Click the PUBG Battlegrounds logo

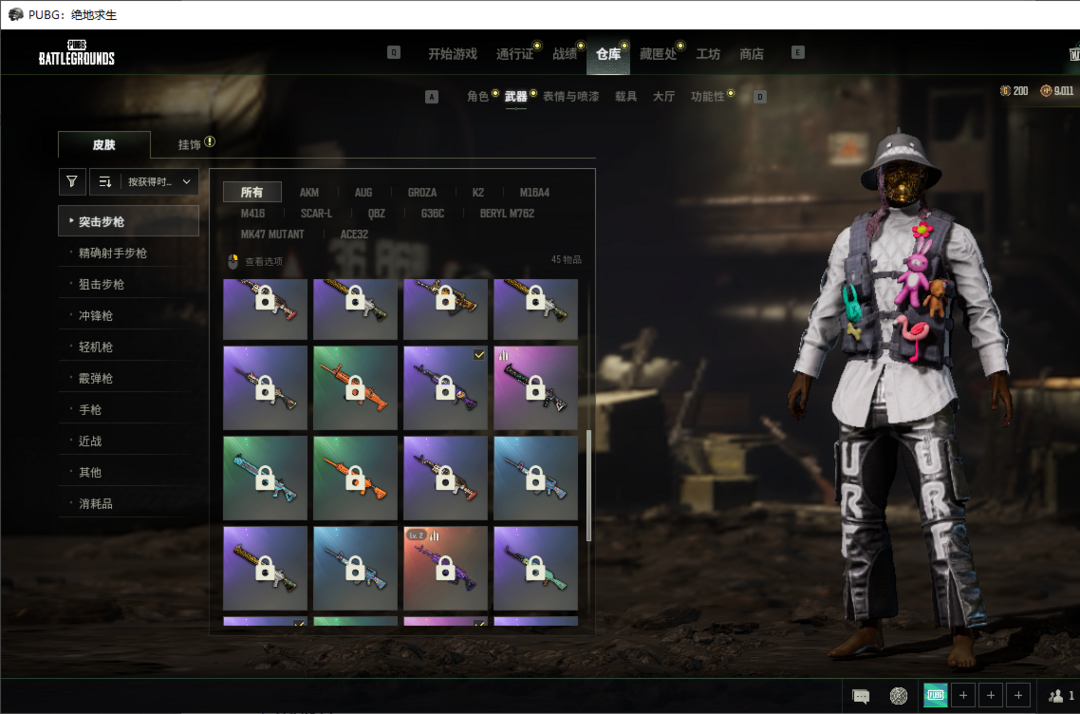click(77, 53)
